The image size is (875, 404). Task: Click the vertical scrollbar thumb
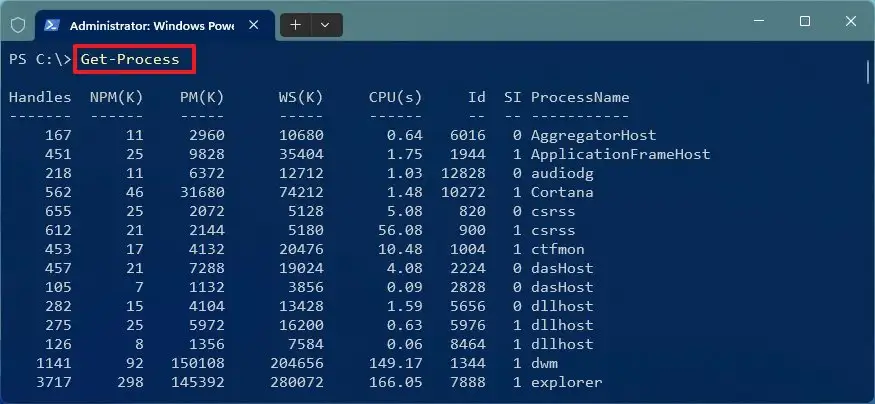[868, 71]
